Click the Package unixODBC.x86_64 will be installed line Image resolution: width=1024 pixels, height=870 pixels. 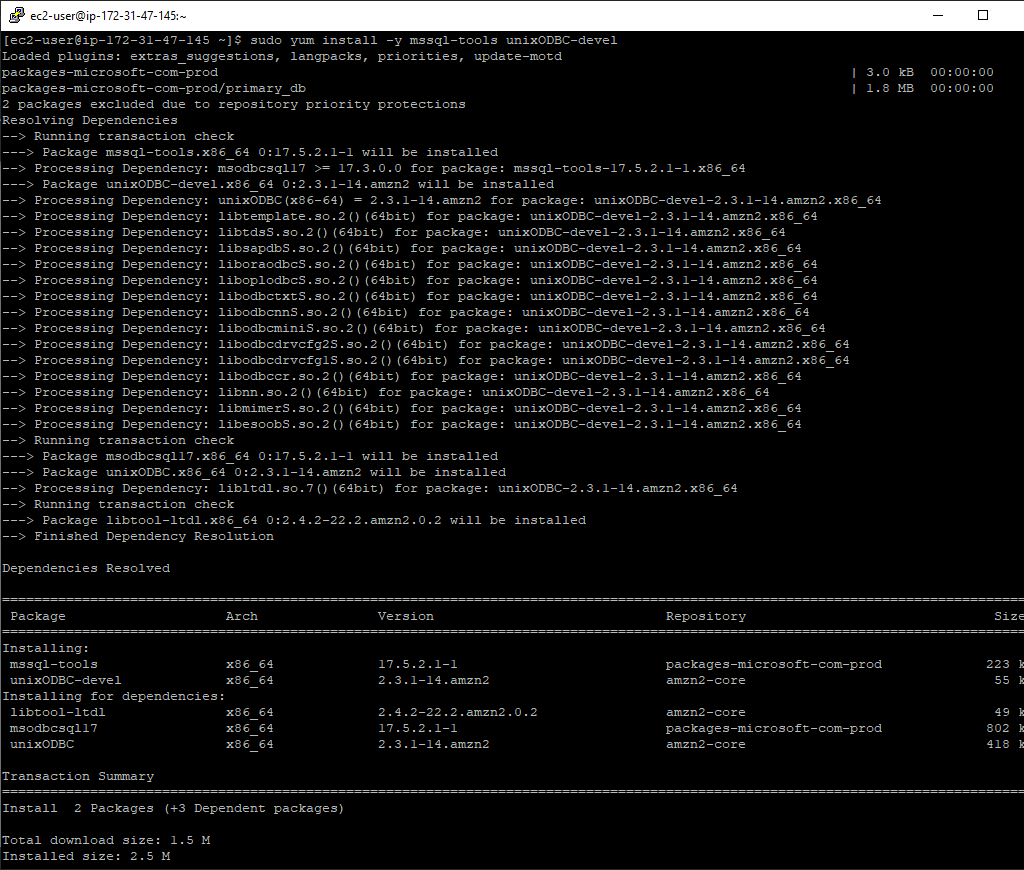254,472
